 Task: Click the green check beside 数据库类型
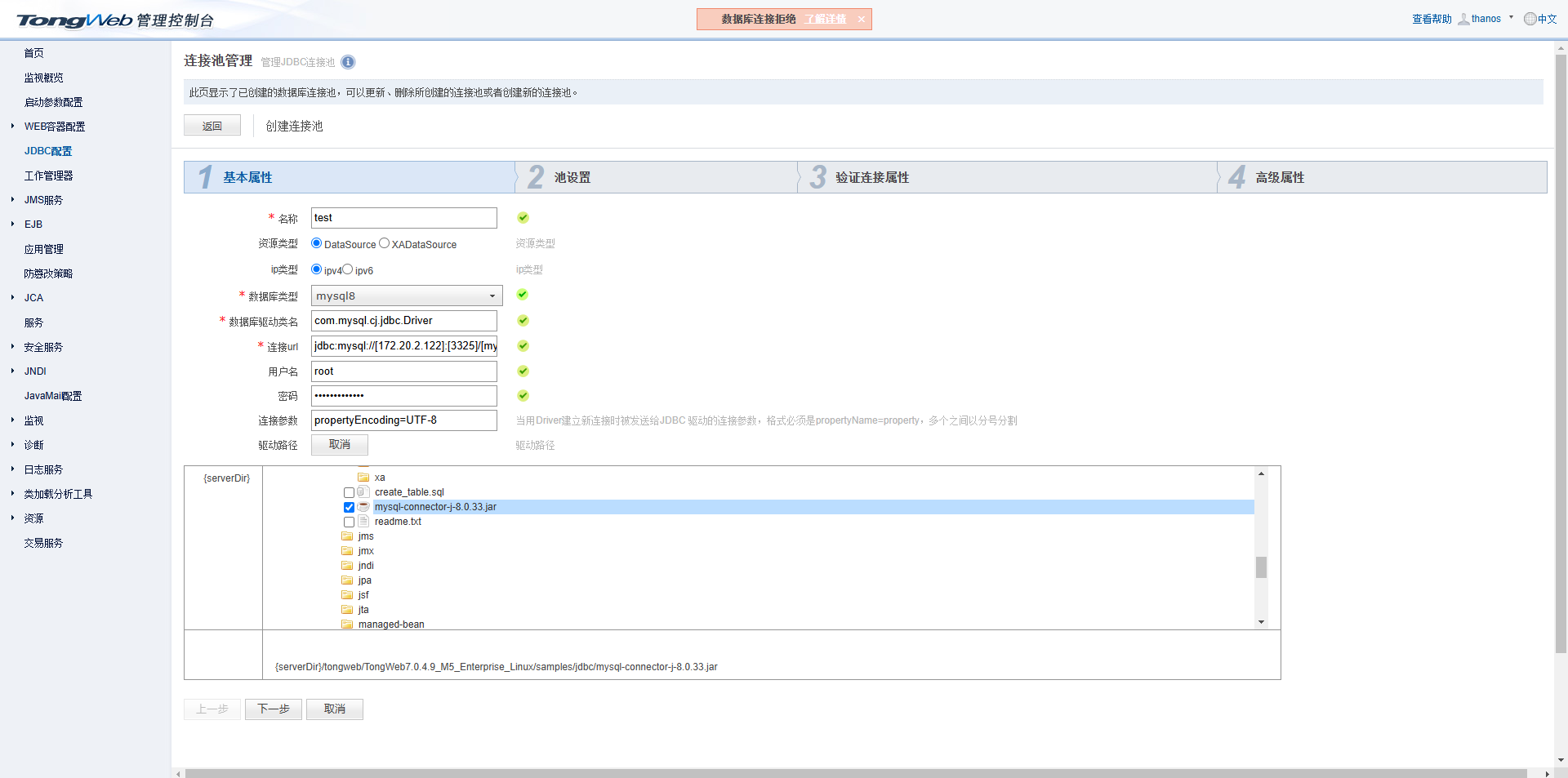[x=523, y=295]
